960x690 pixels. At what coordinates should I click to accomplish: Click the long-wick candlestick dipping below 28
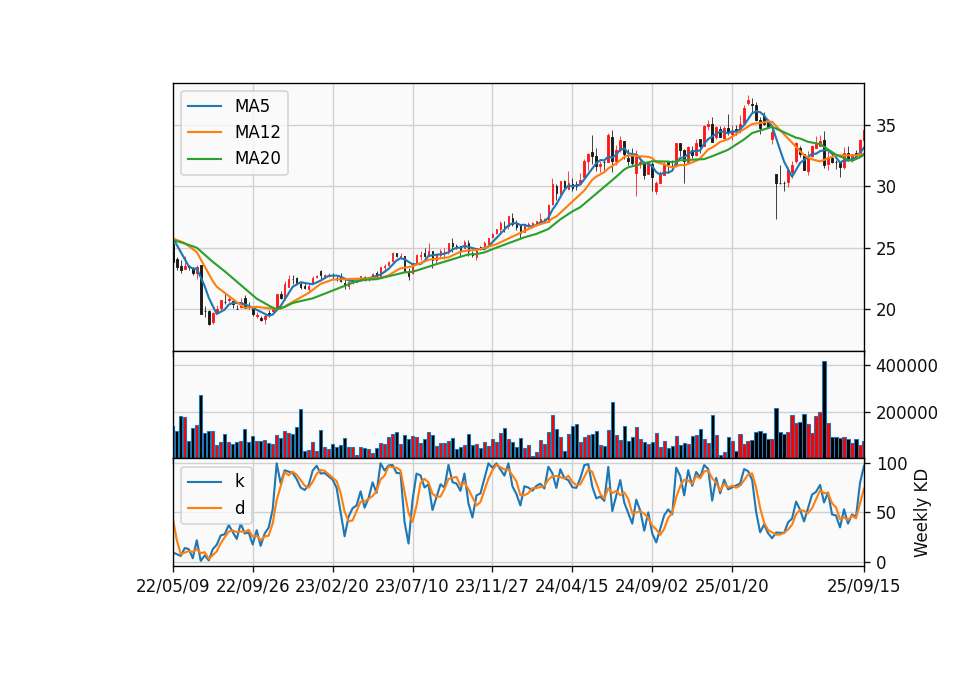tap(776, 196)
